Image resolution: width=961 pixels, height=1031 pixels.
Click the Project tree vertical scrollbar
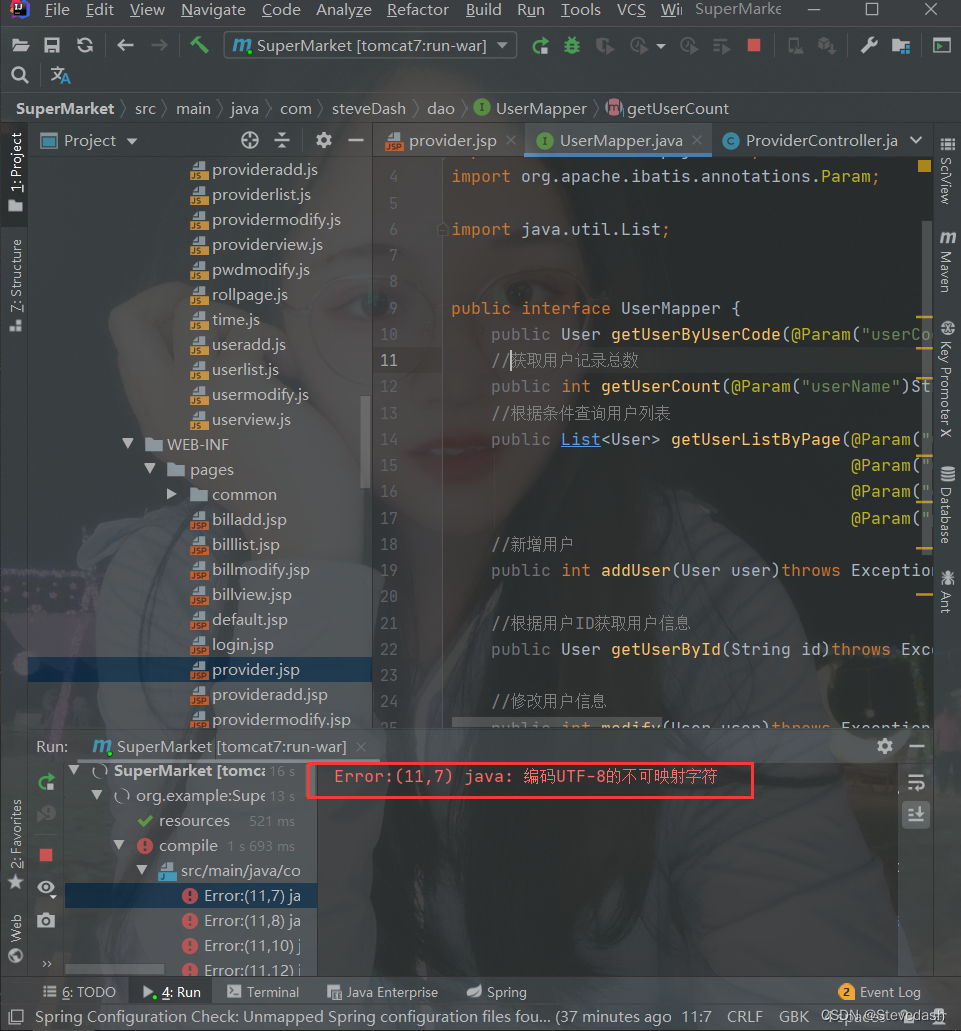[x=365, y=442]
